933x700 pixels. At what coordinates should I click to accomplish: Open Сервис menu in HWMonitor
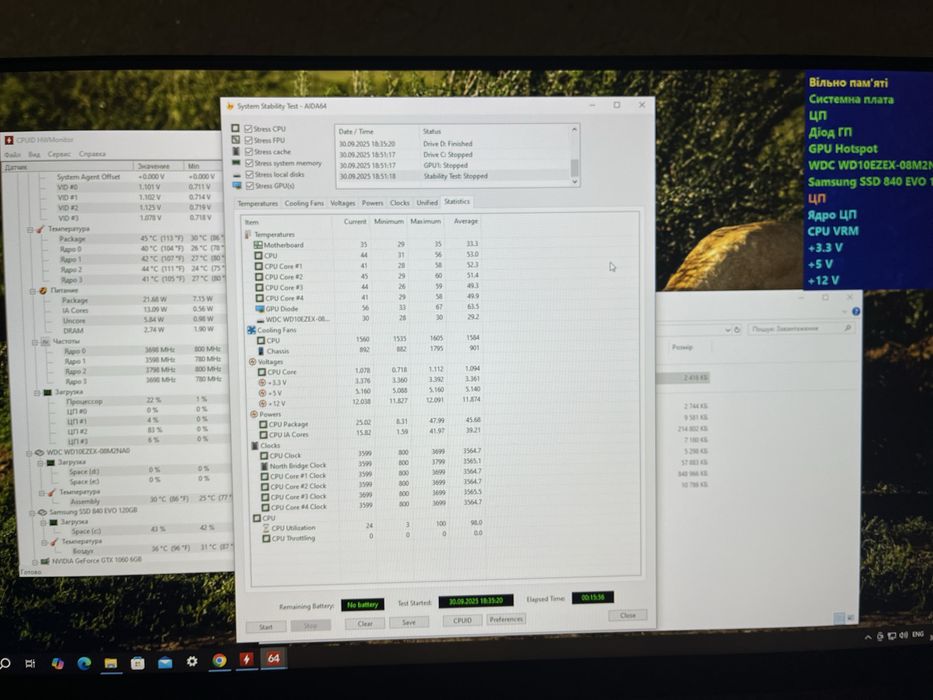pos(60,155)
